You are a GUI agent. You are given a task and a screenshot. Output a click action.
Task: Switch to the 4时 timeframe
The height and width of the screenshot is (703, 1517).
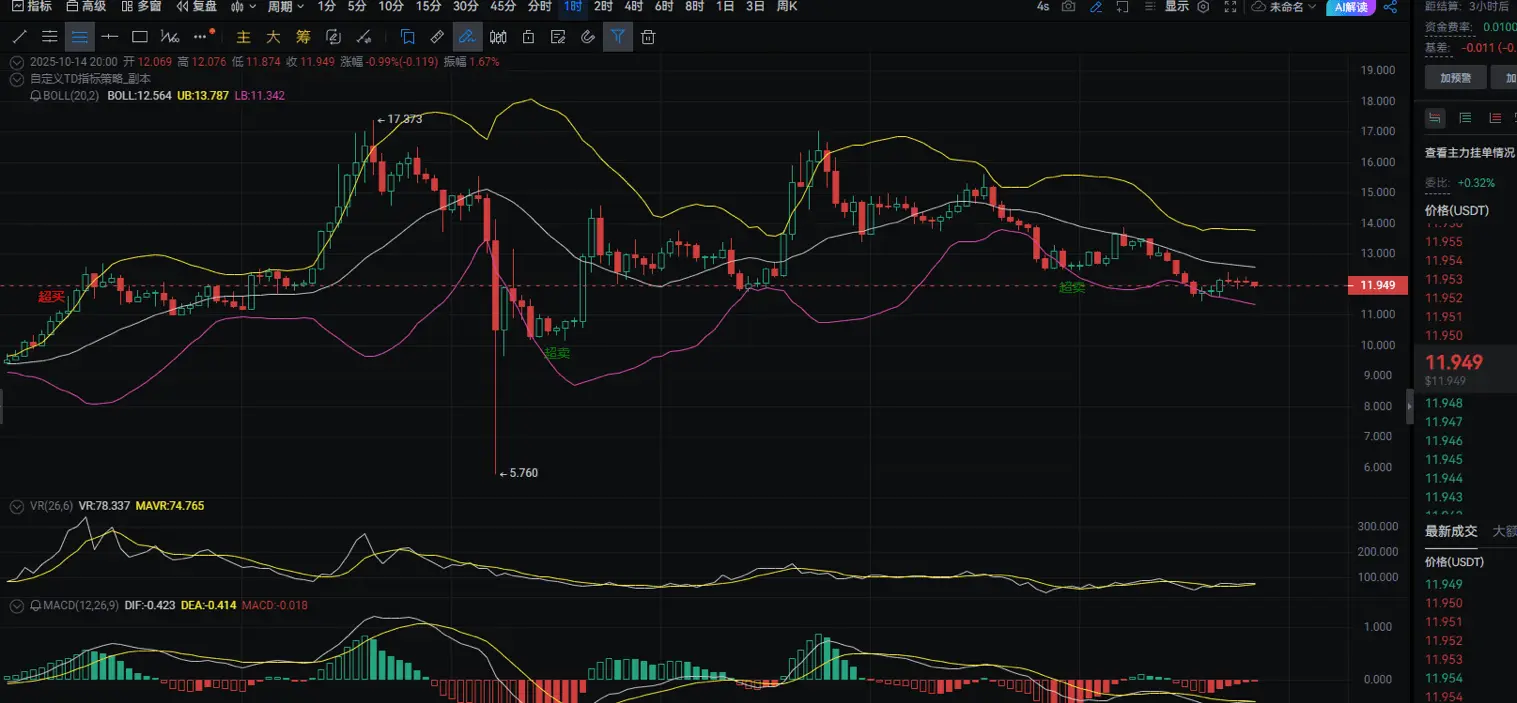tap(633, 7)
